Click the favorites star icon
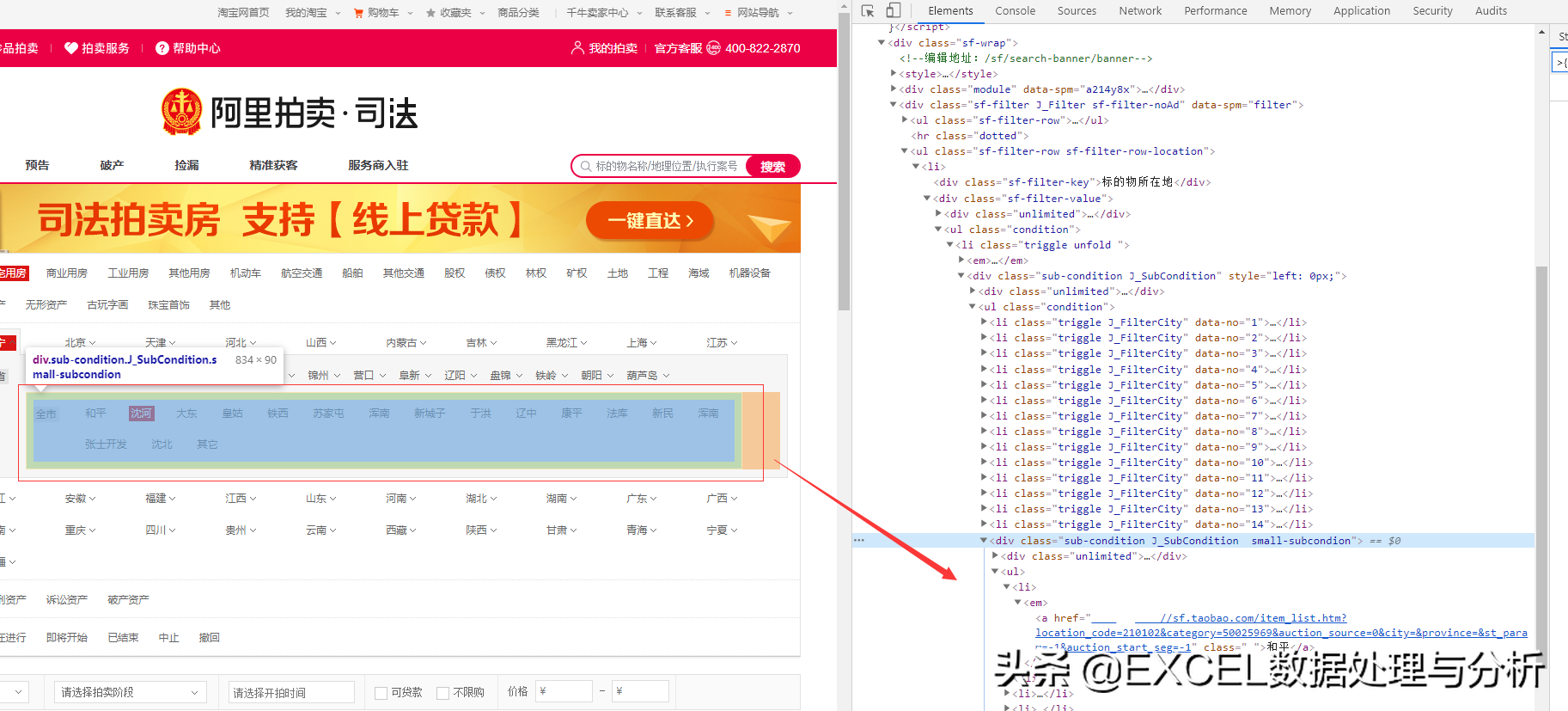1568x711 pixels. [x=431, y=13]
